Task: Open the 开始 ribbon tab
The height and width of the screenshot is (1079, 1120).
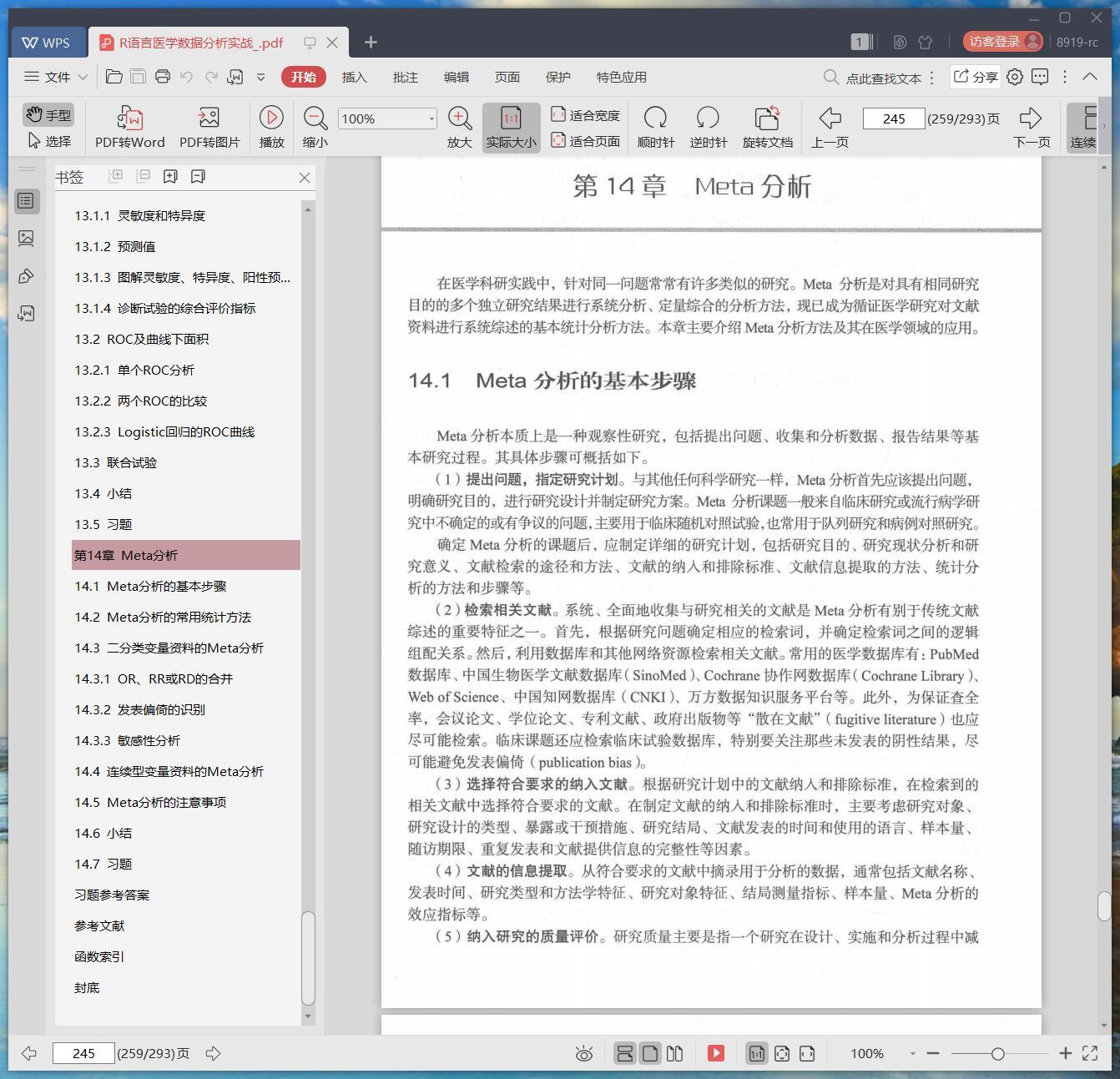Action: (303, 77)
